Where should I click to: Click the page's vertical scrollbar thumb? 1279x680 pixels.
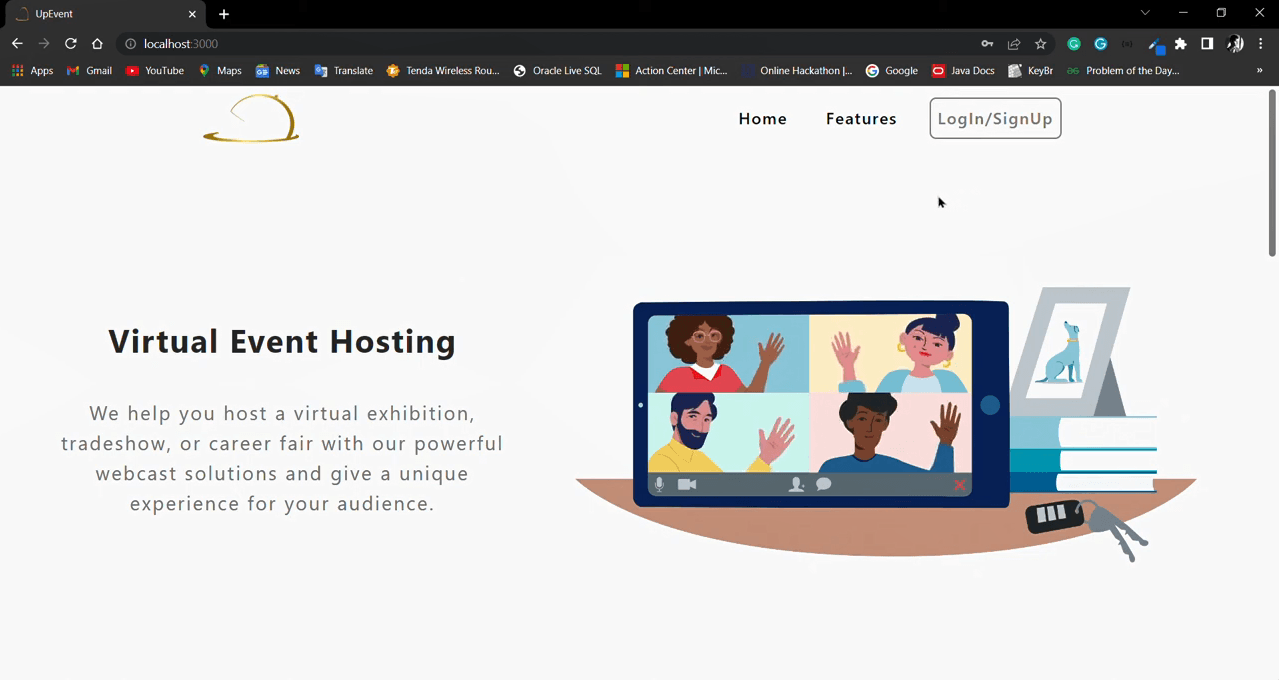(x=1272, y=172)
